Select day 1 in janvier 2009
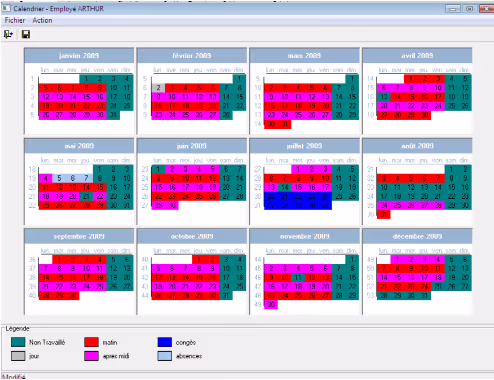Image resolution: width=494 pixels, height=380 pixels. (x=86, y=79)
